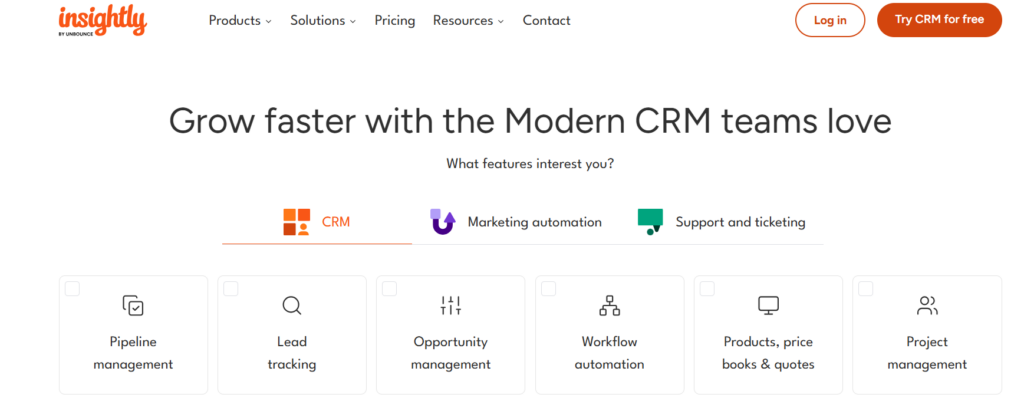This screenshot has width=1024, height=414.
Task: Click the green Support and ticketing icon
Action: (651, 222)
